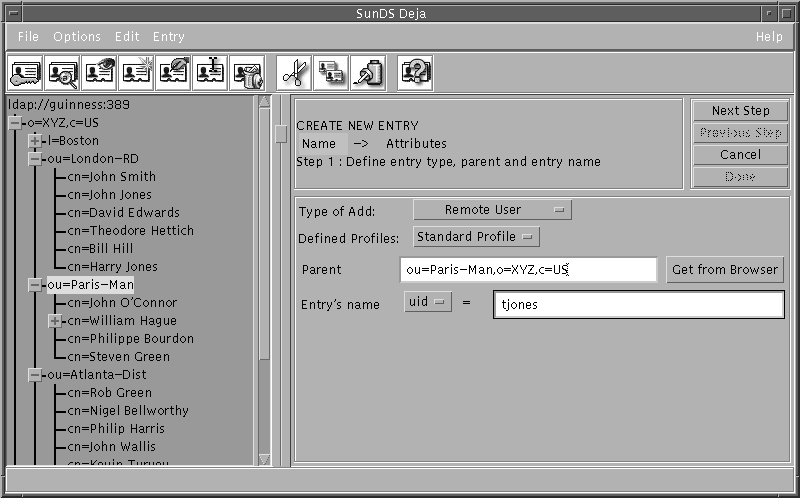The height and width of the screenshot is (498, 800).
Task: Click the scissors cut icon
Action: point(294,73)
